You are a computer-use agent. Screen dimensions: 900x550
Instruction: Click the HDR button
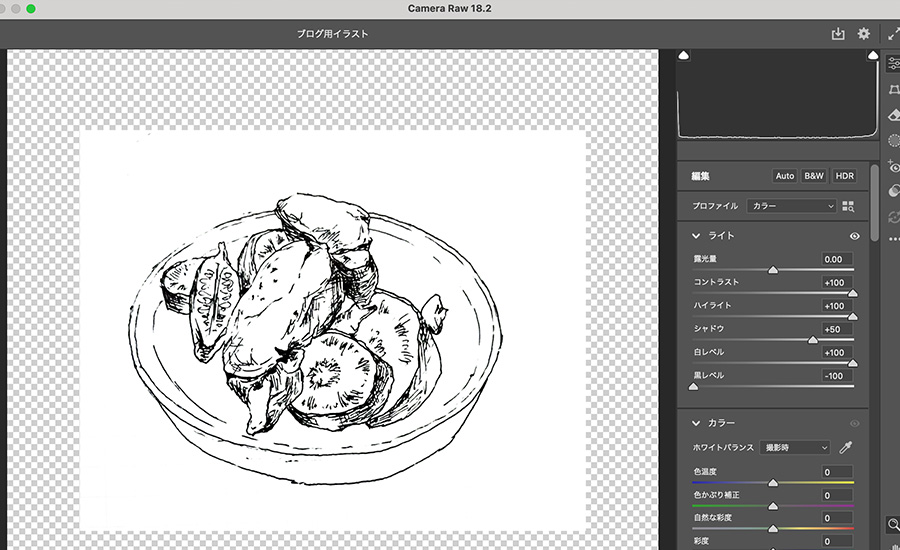(845, 176)
